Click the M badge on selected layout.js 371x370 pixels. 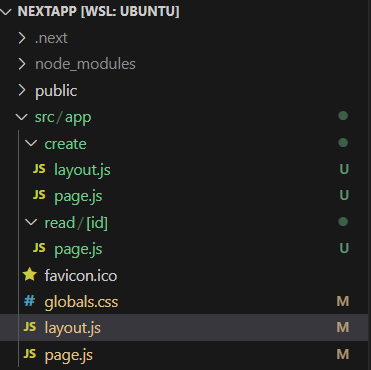pyautogui.click(x=343, y=327)
